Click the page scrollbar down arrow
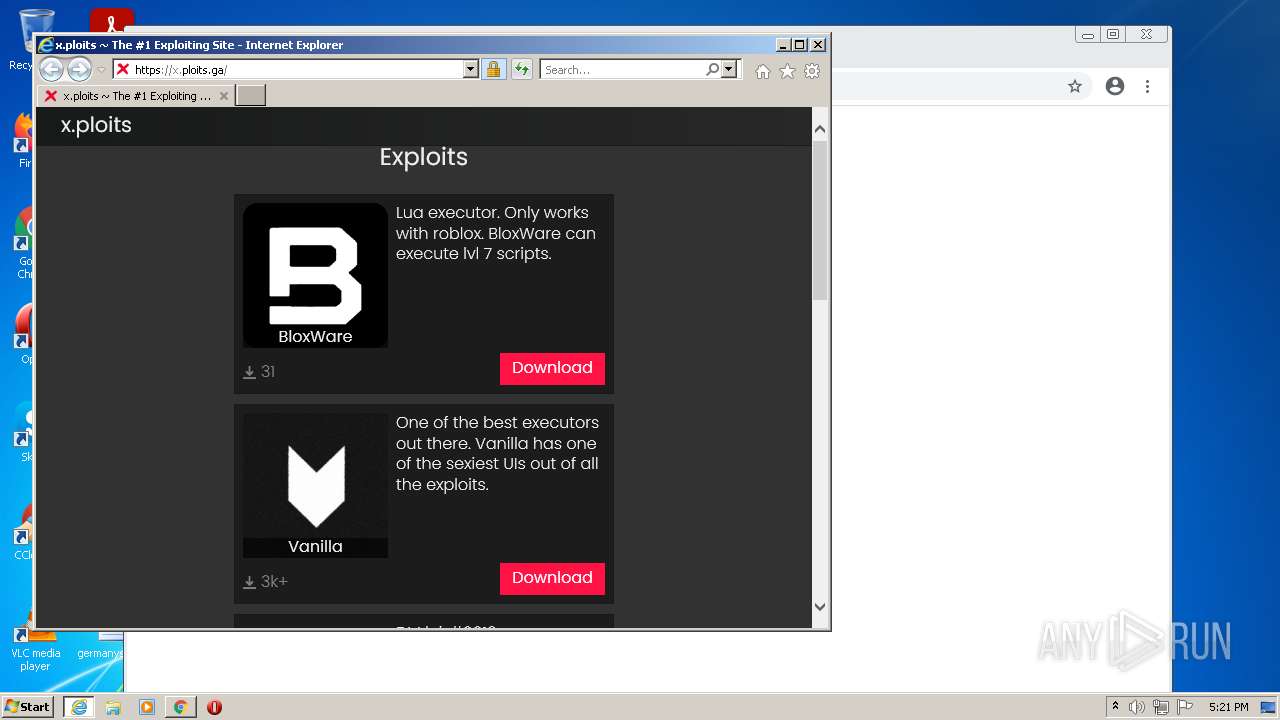Image resolution: width=1280 pixels, height=720 pixels. coord(820,606)
